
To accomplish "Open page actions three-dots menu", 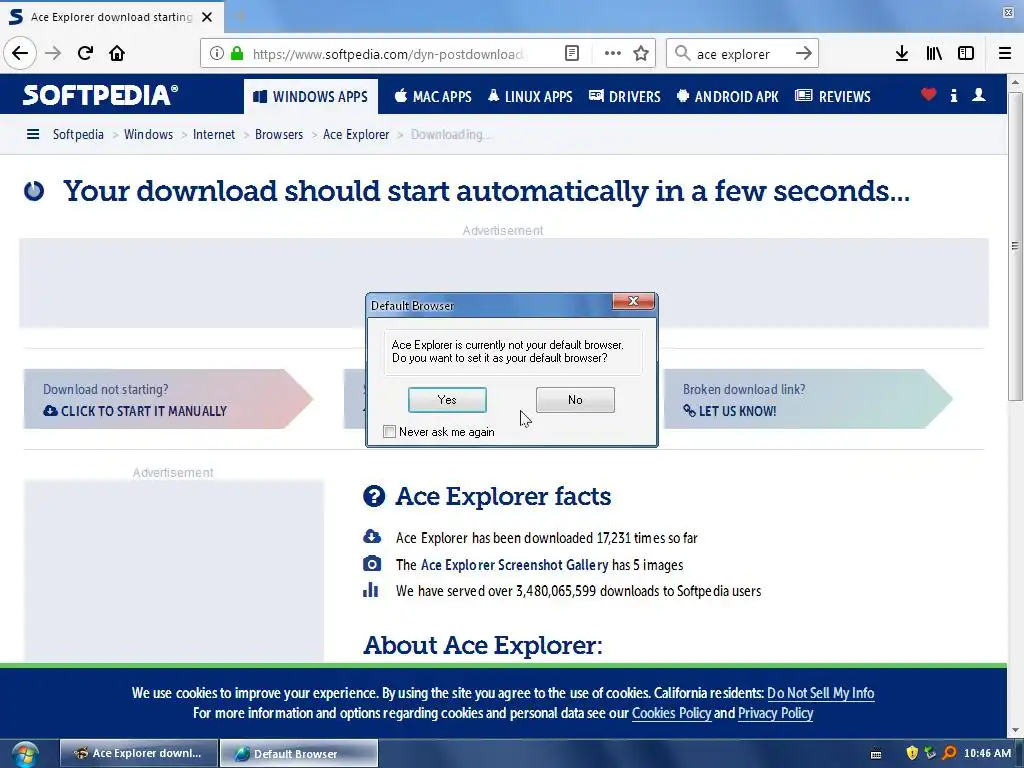I will pos(613,53).
